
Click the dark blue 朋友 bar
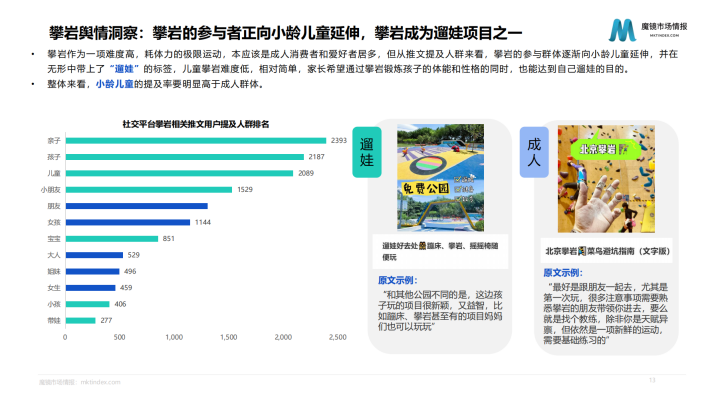pyautogui.click(x=136, y=206)
